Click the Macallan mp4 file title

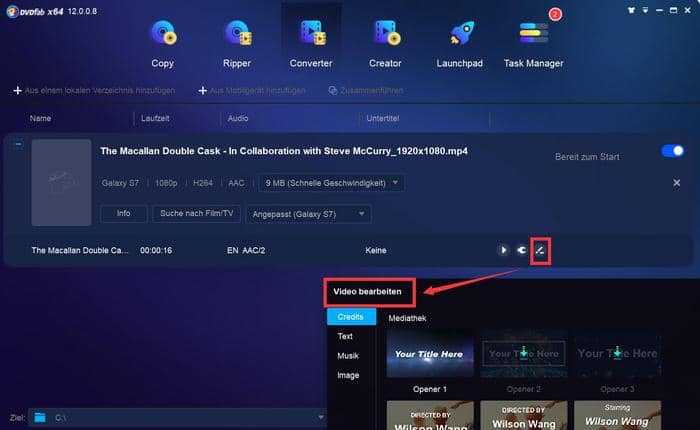click(x=284, y=151)
